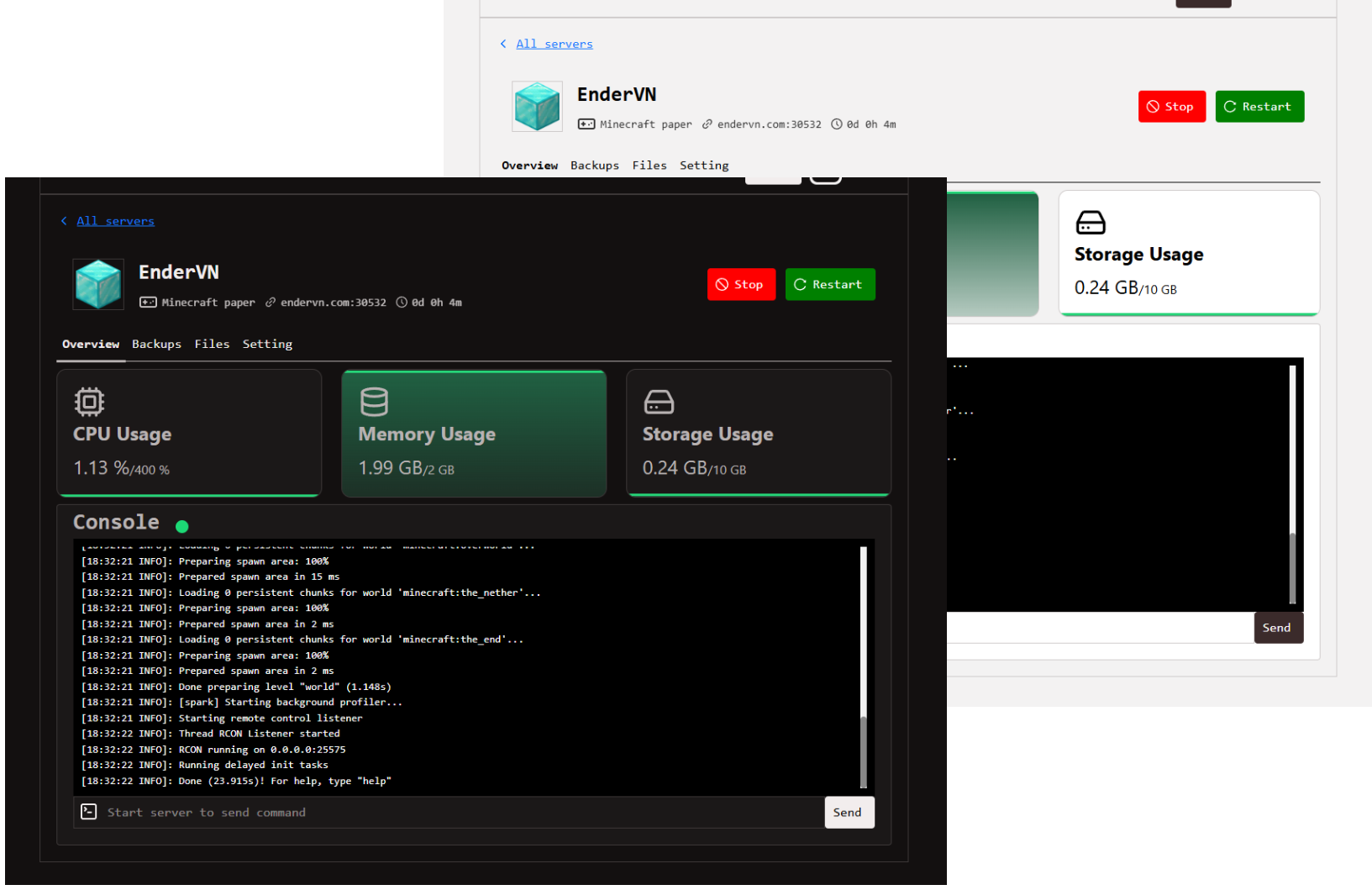Screen dimensions: 1372x890
Task: Follow the light-theme All servers link
Action: coord(554,44)
